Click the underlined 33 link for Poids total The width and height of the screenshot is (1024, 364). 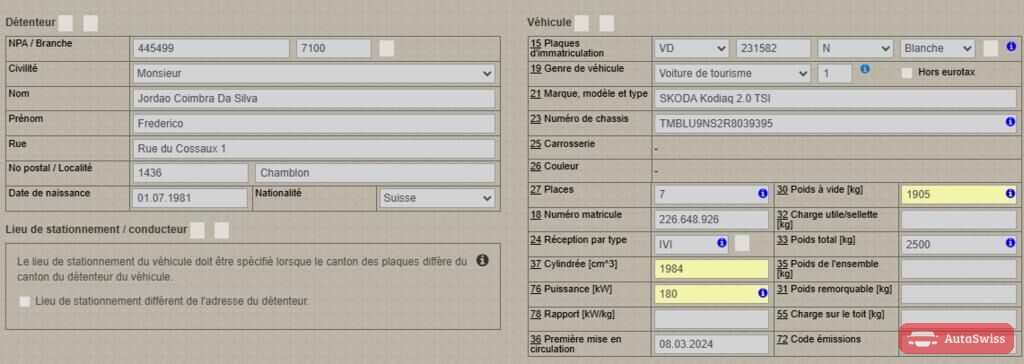(x=782, y=239)
